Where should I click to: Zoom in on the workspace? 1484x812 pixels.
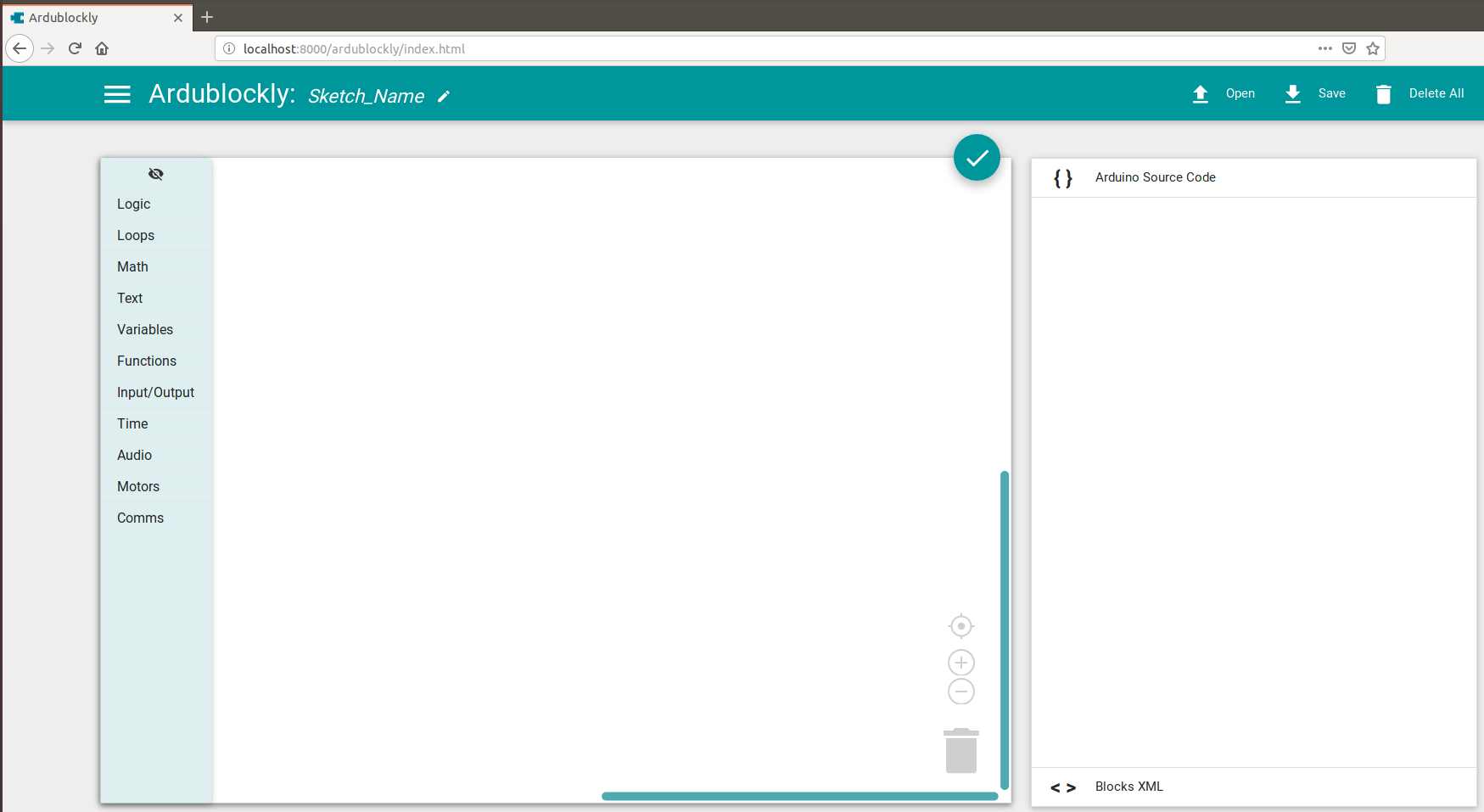coord(960,662)
